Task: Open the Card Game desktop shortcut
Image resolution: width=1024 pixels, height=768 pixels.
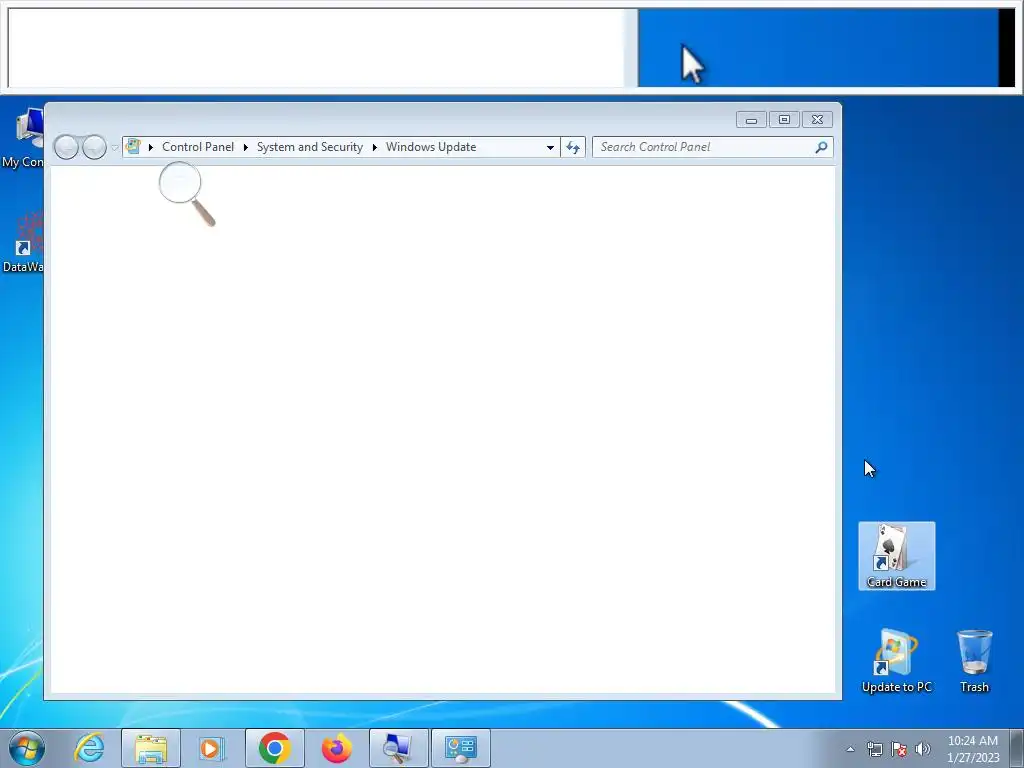Action: [x=897, y=556]
